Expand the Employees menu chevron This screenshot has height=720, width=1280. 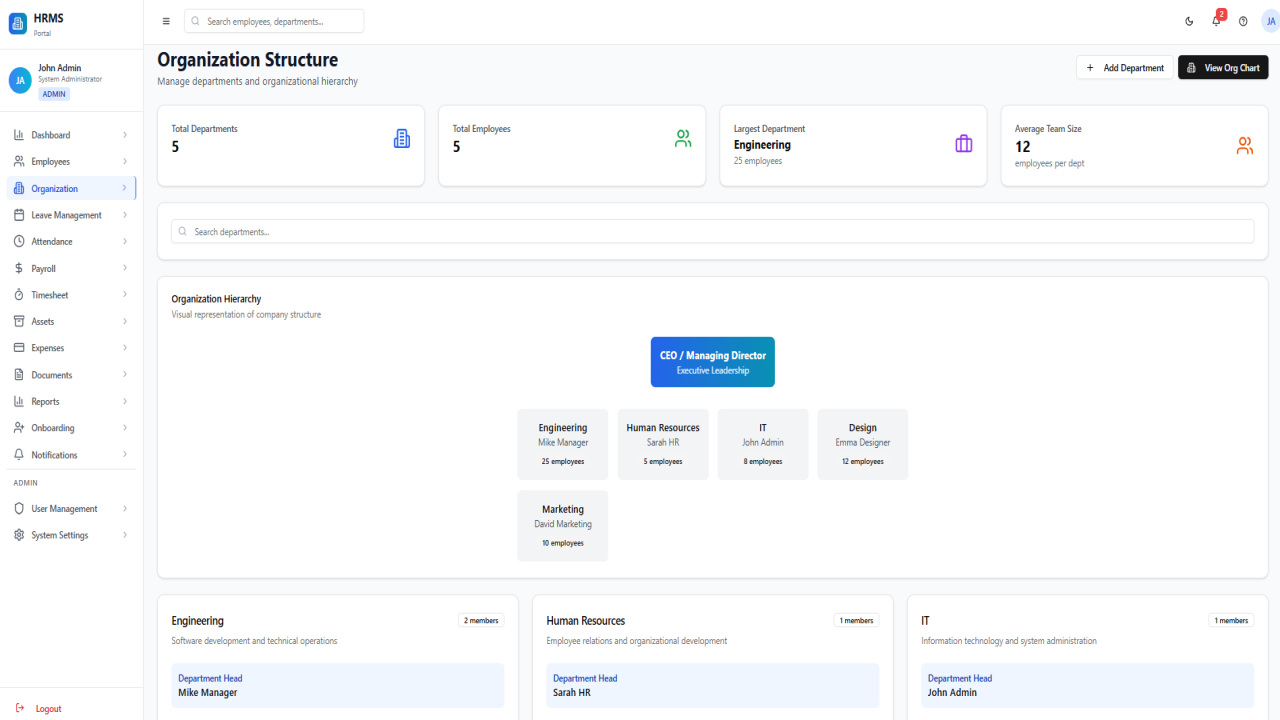[125, 161]
